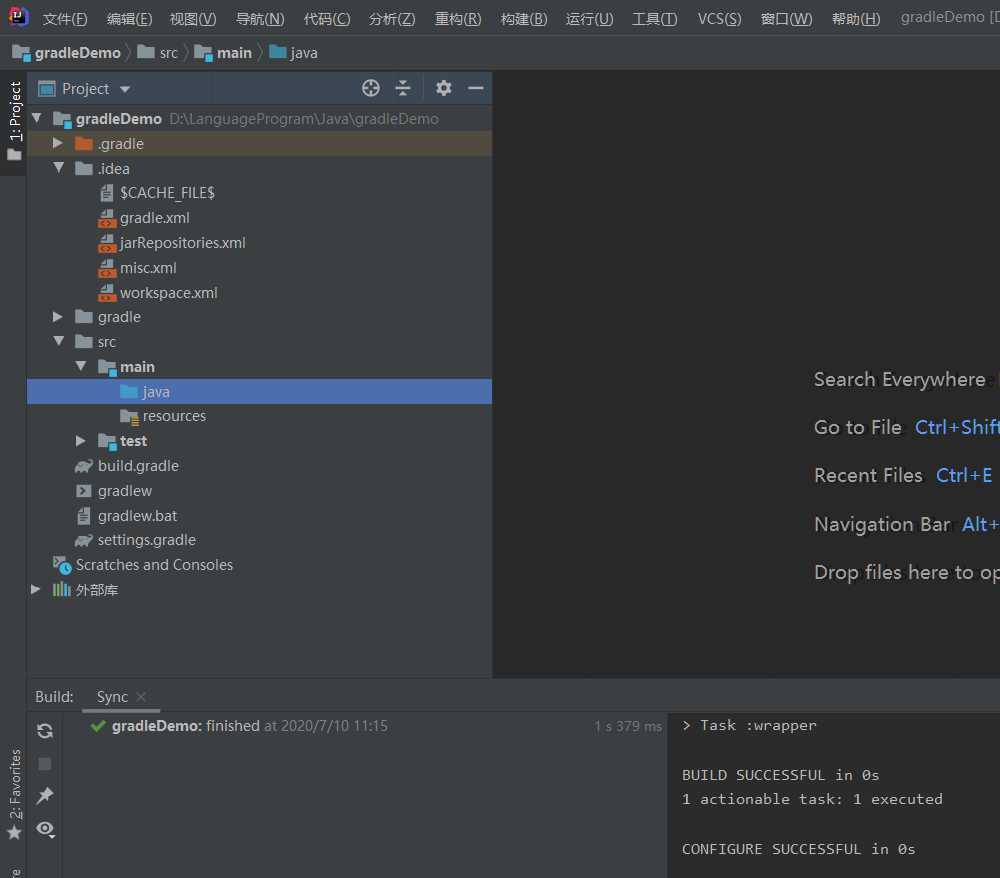Click the stop build square icon
Viewport: 1000px width, 878px height.
pyautogui.click(x=45, y=763)
